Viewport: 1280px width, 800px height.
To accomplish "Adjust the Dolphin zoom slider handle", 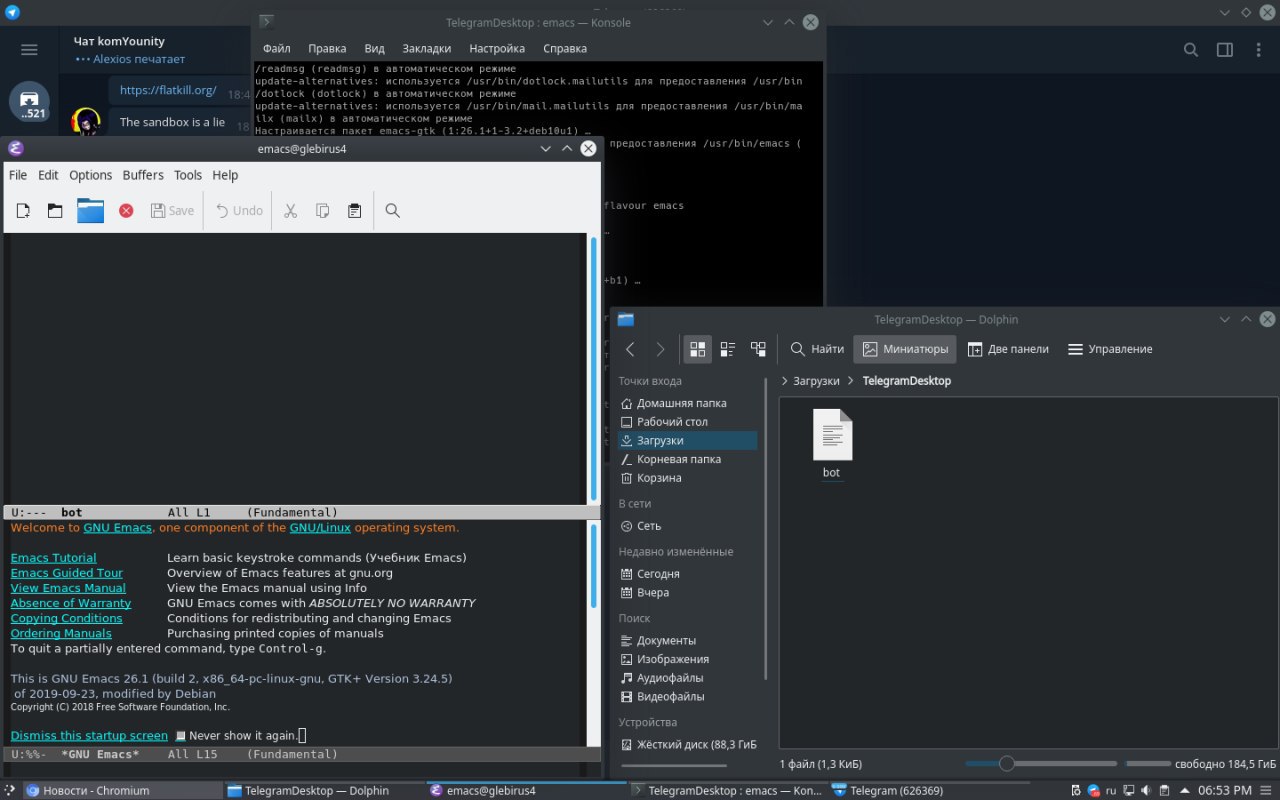I will pyautogui.click(x=1007, y=764).
